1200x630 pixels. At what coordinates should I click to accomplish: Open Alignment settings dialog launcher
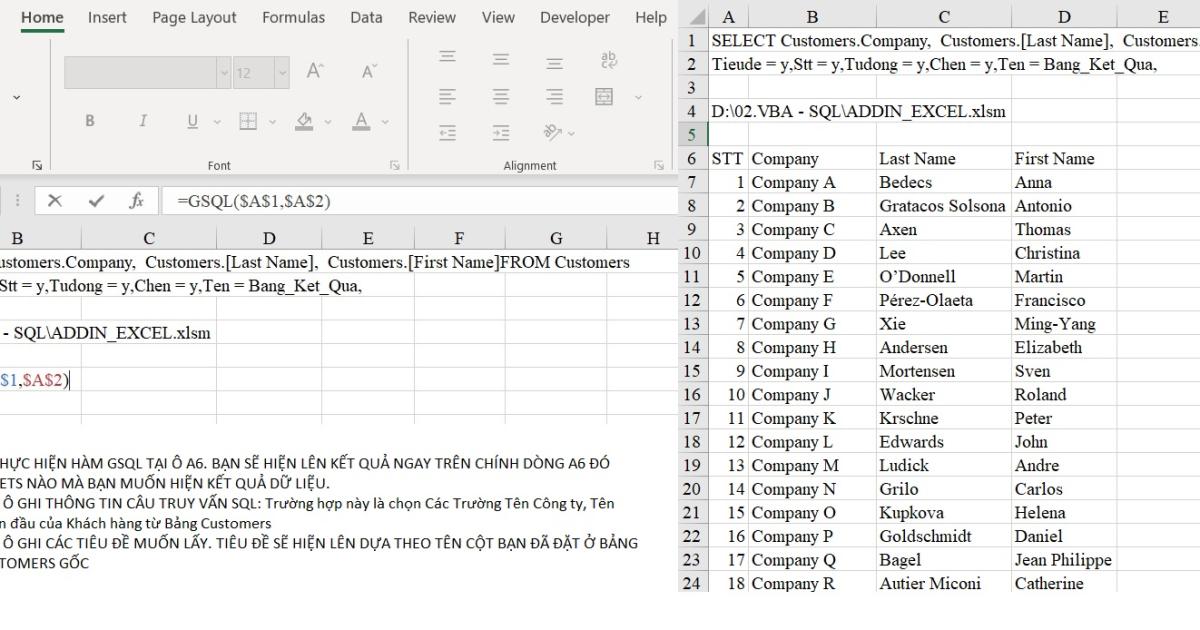pyautogui.click(x=658, y=165)
